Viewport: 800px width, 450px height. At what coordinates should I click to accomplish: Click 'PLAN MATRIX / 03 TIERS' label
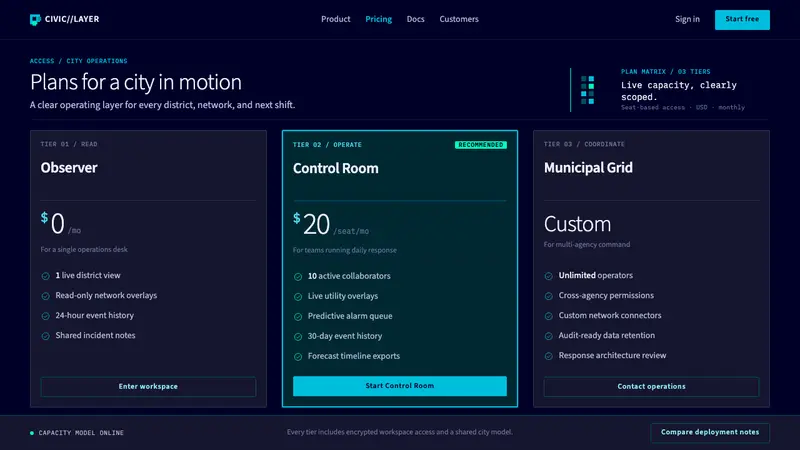[x=665, y=72]
